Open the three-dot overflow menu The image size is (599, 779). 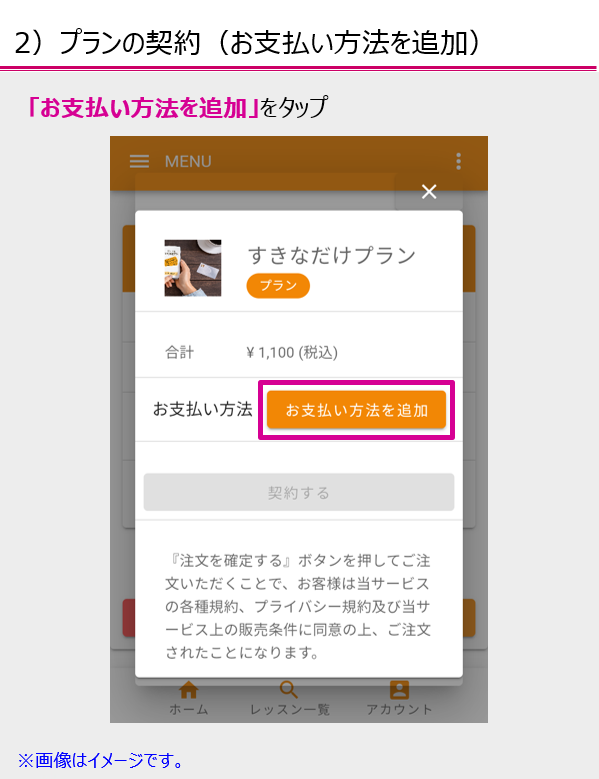coord(458,161)
